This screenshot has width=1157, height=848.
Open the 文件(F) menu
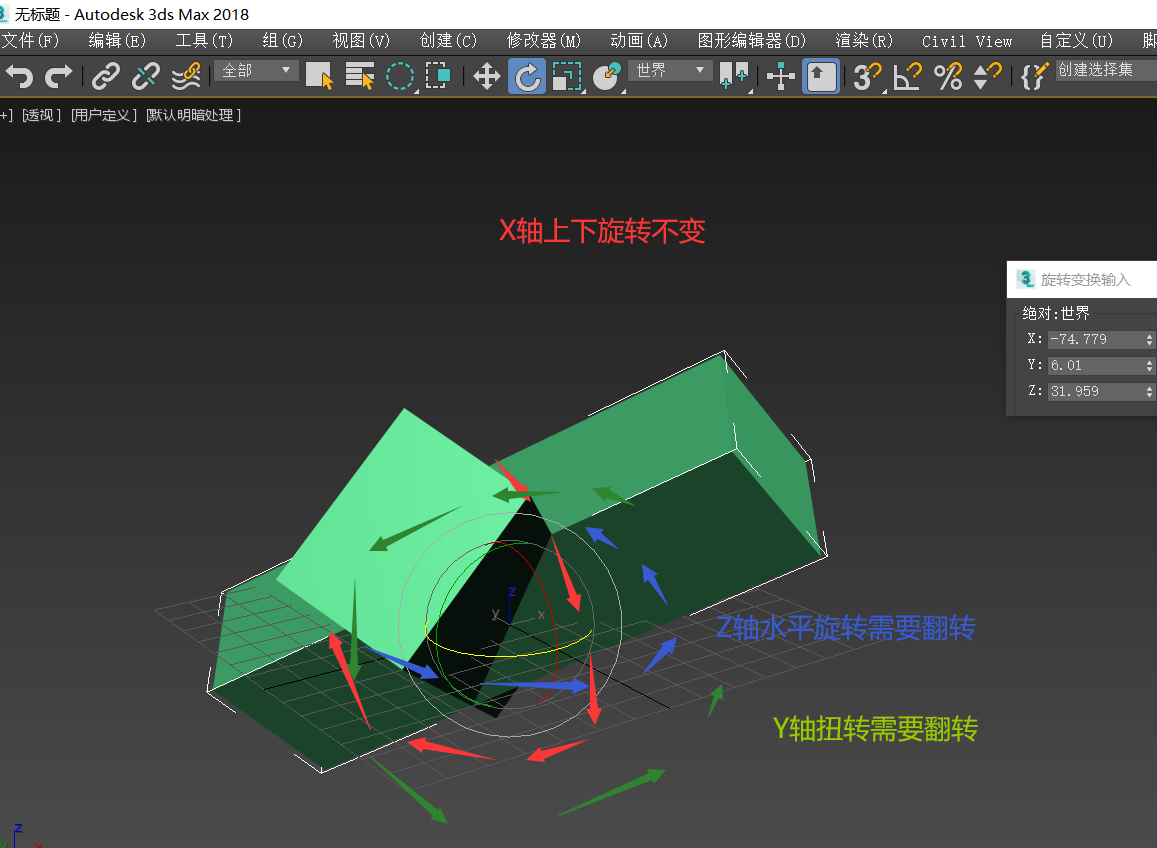click(30, 41)
